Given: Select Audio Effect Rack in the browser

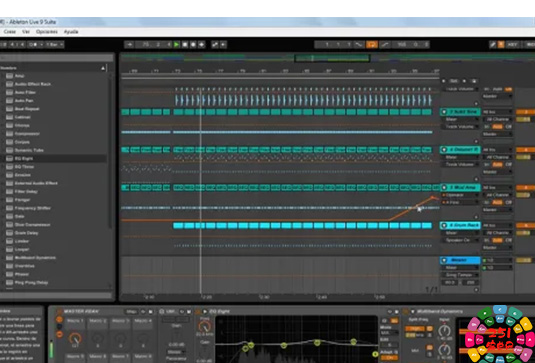Looking at the screenshot, I should (33, 84).
